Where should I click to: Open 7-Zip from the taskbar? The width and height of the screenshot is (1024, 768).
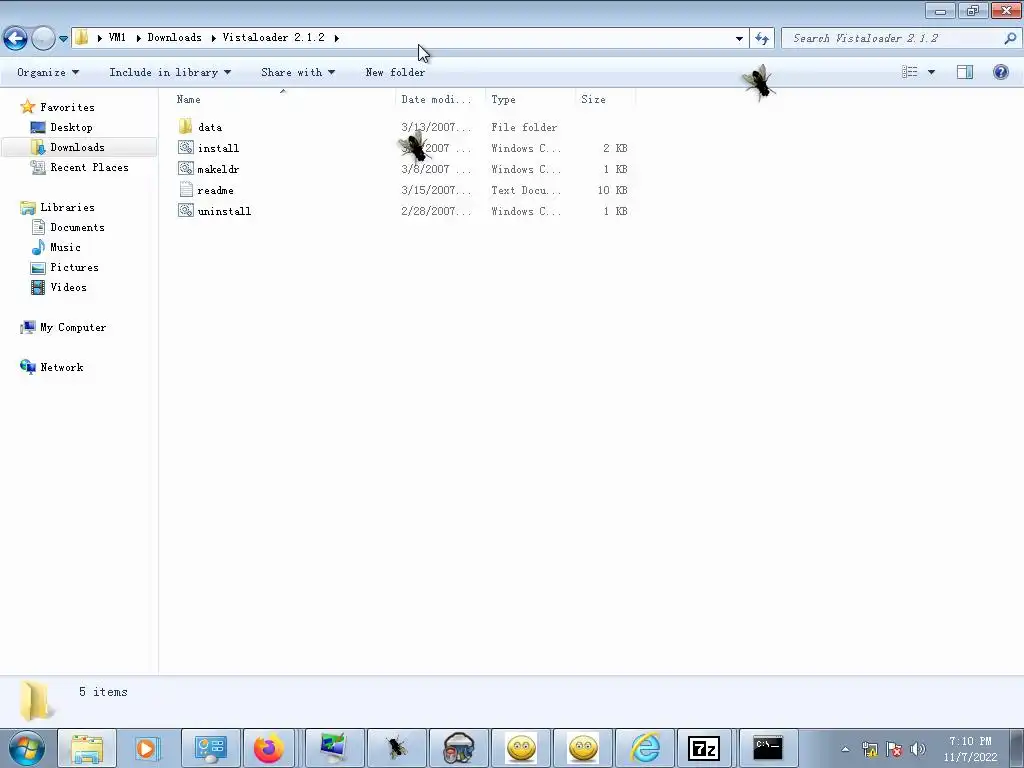[x=704, y=748]
